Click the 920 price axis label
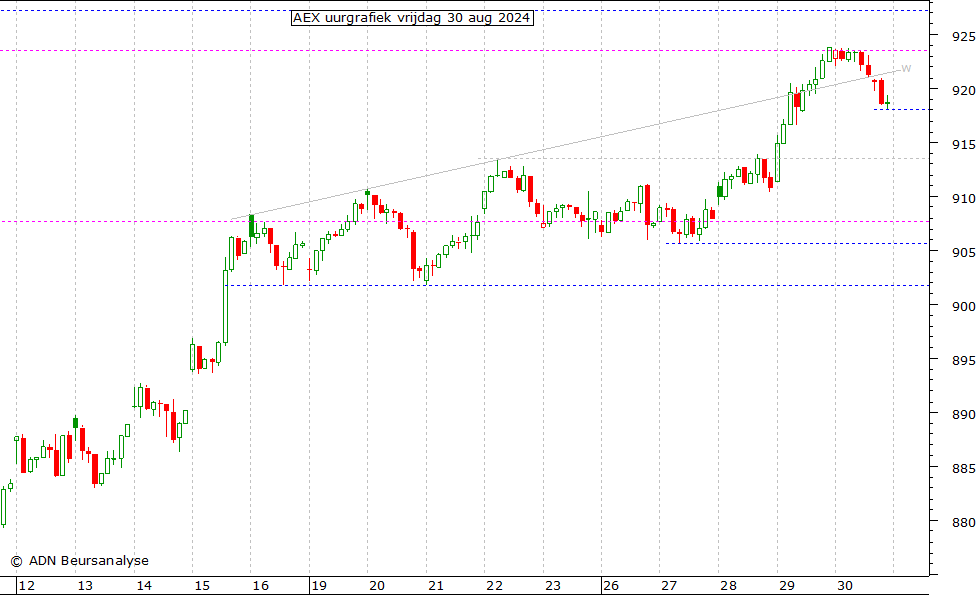This screenshot has width=980, height=610. point(963,90)
